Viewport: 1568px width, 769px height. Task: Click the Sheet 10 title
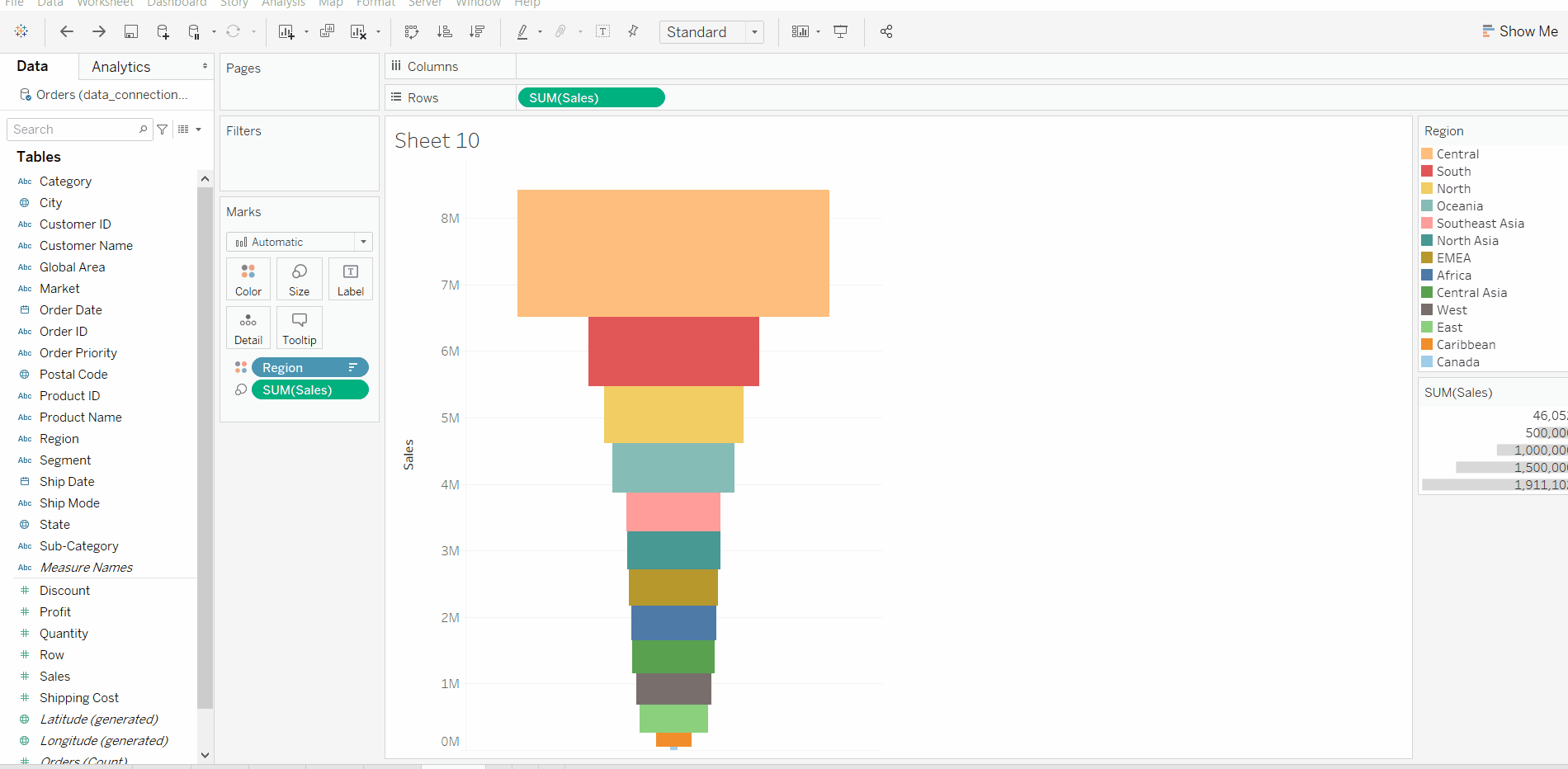pos(437,141)
